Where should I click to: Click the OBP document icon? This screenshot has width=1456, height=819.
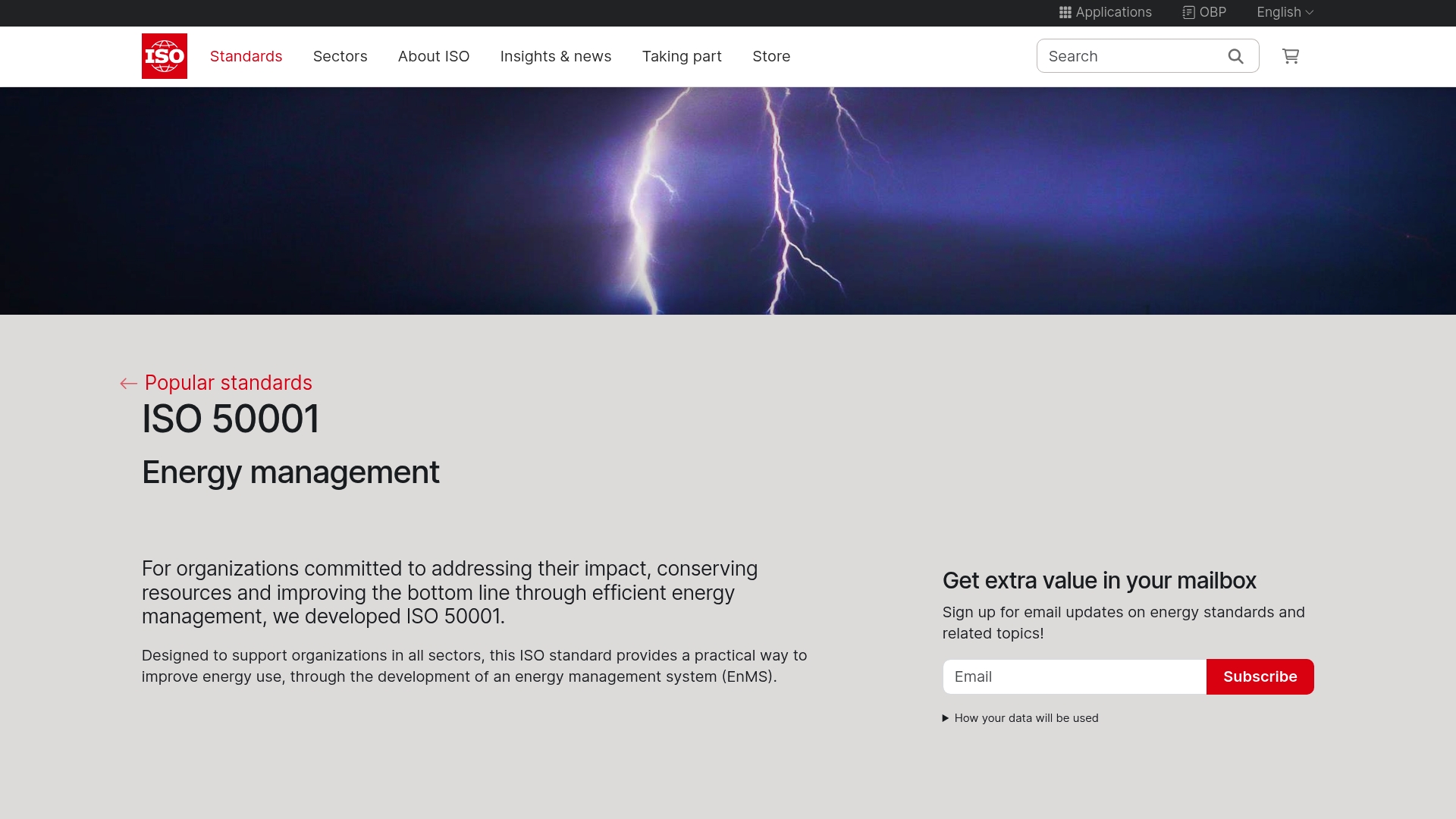1188,12
